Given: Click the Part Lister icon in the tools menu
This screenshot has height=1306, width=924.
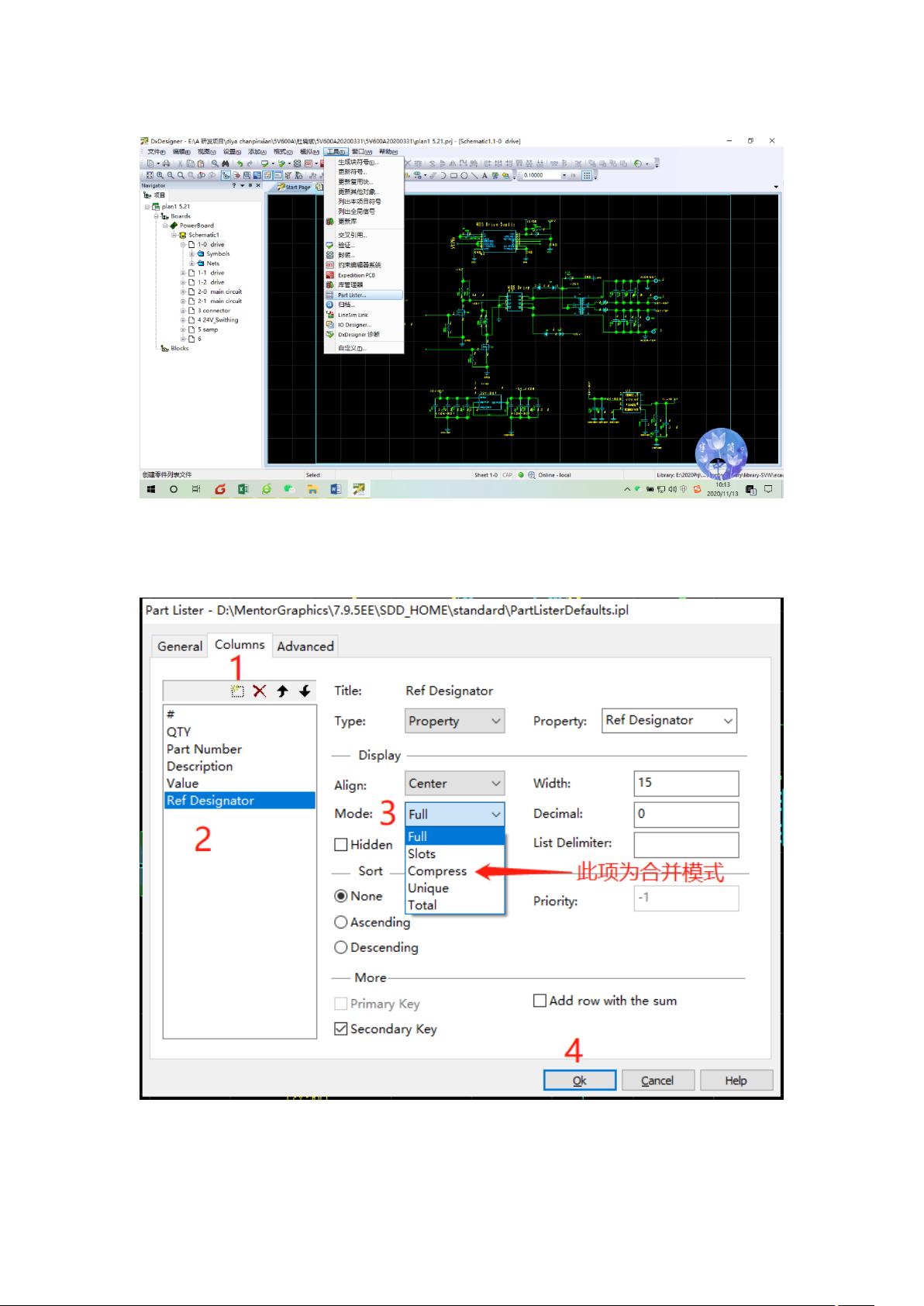Looking at the screenshot, I should pyautogui.click(x=330, y=295).
